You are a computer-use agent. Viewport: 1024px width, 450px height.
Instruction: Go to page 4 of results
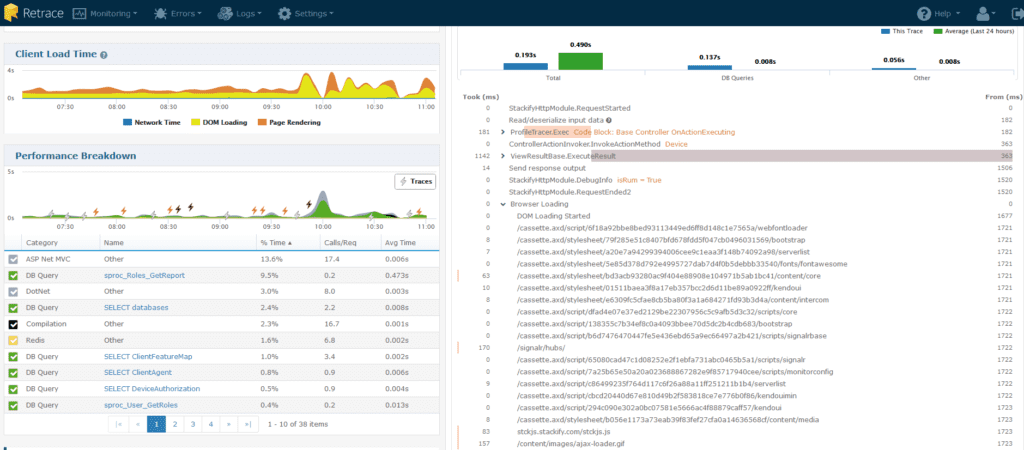point(212,424)
